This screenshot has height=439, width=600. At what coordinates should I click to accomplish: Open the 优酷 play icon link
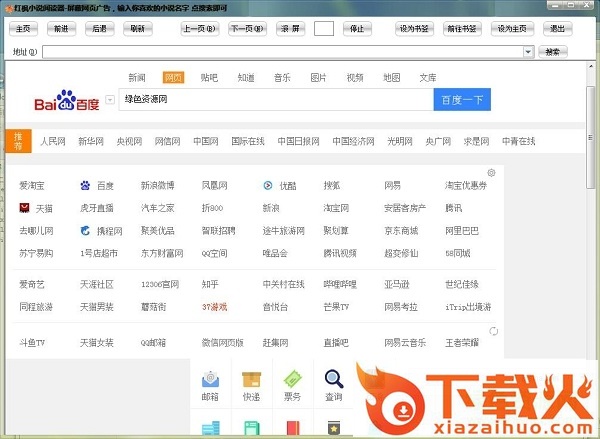coord(268,186)
